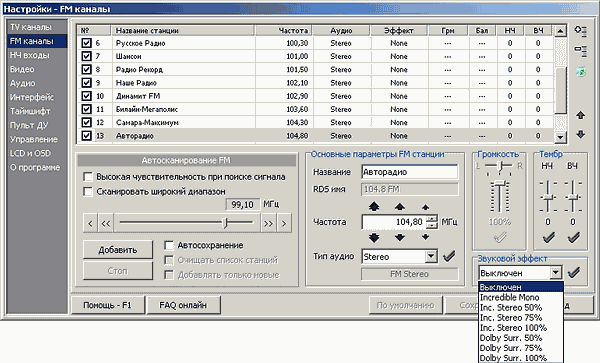
Task: Click the Название field containing Авторадио
Action: [x=409, y=172]
